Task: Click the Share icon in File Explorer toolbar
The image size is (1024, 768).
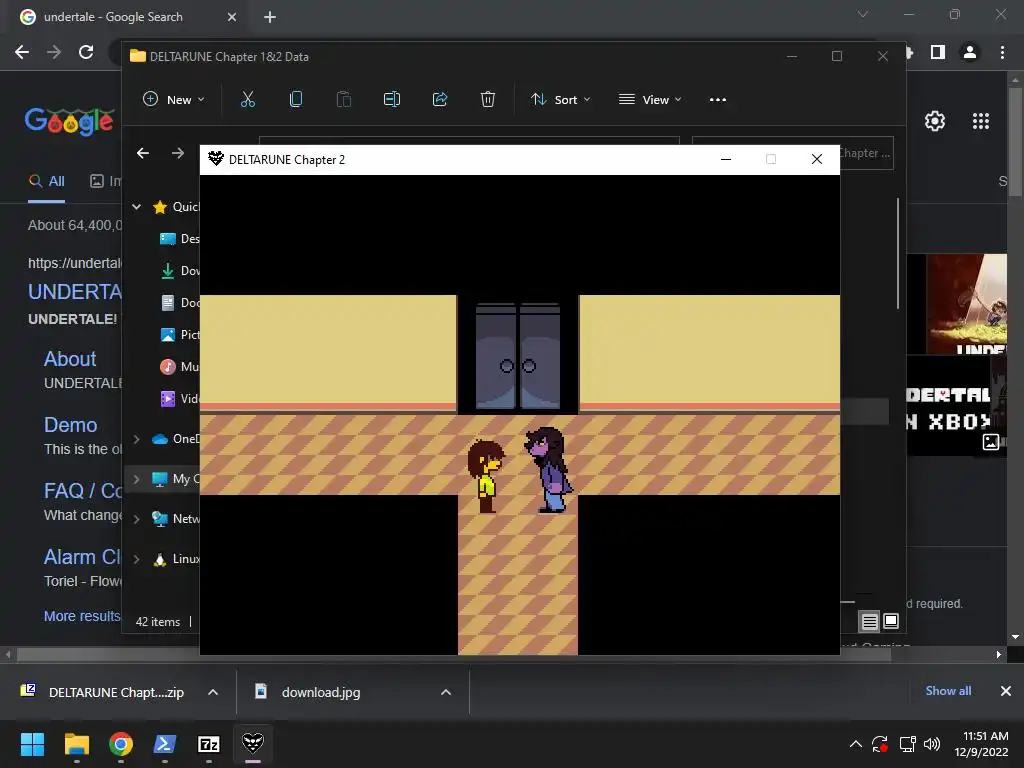Action: (x=440, y=99)
